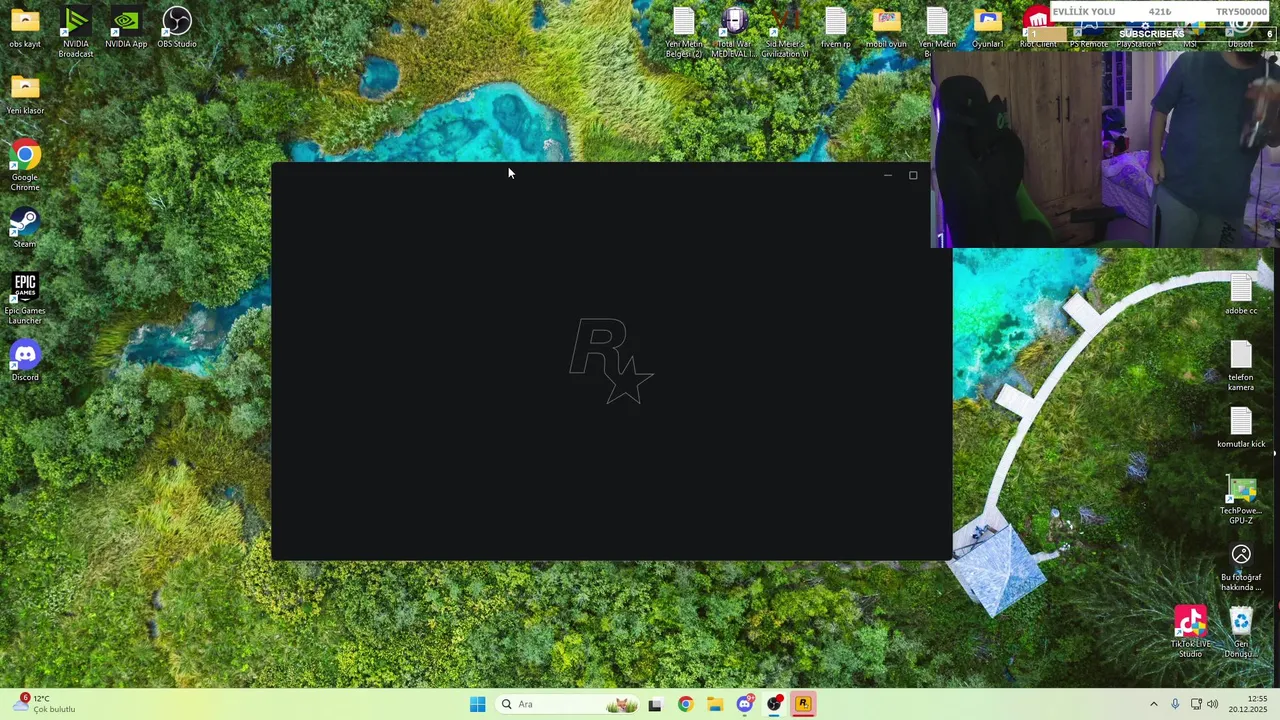Show hidden system tray icons
This screenshot has width=1280, height=720.
pos(1153,704)
